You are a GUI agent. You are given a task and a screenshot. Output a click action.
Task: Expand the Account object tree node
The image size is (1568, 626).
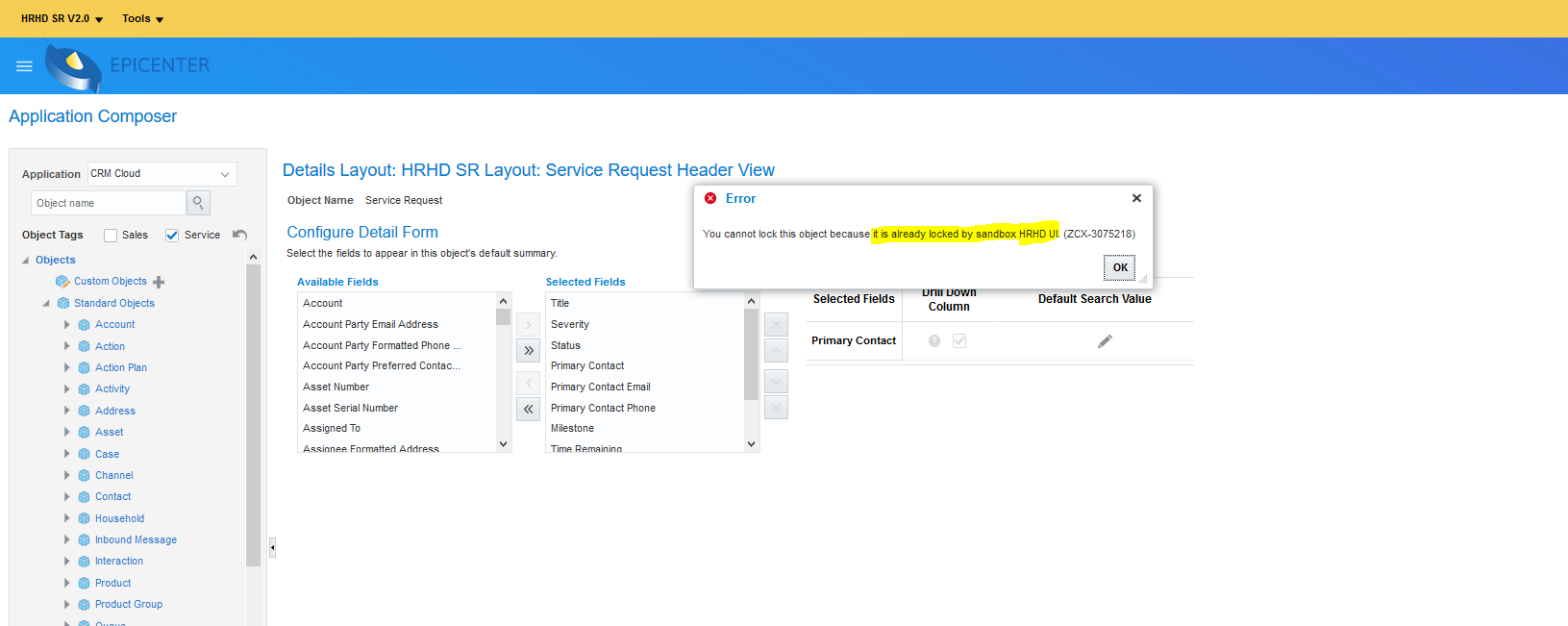tap(67, 325)
